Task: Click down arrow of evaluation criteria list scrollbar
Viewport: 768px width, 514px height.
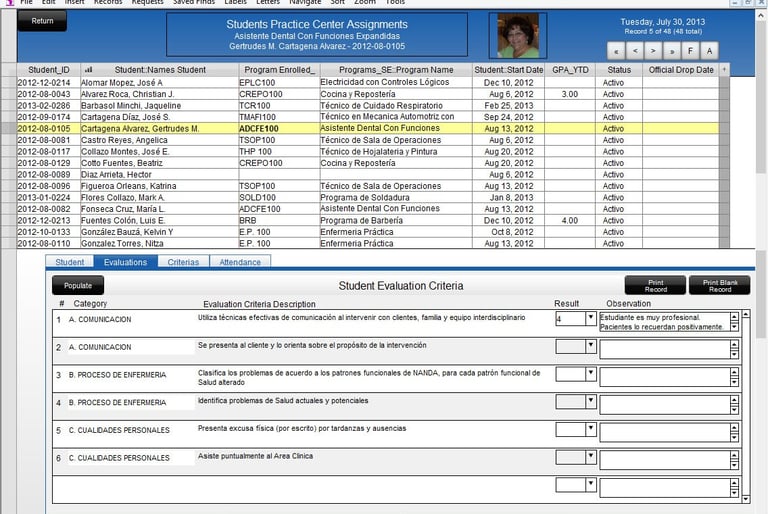Action: pyautogui.click(x=746, y=499)
